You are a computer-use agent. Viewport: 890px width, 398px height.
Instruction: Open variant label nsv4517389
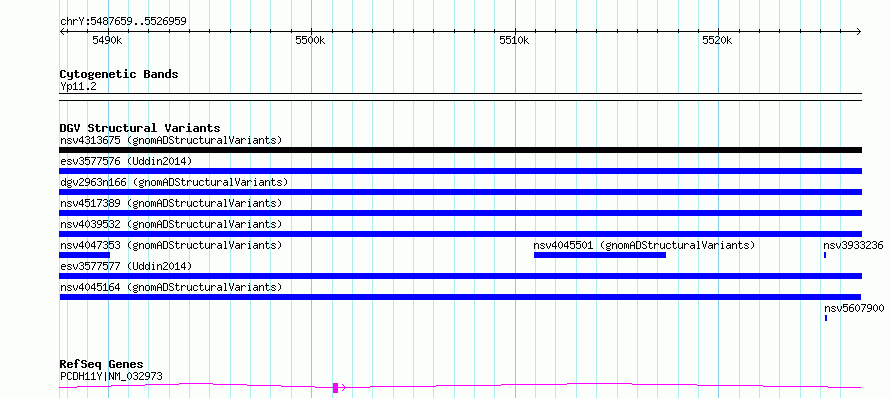pyautogui.click(x=171, y=203)
